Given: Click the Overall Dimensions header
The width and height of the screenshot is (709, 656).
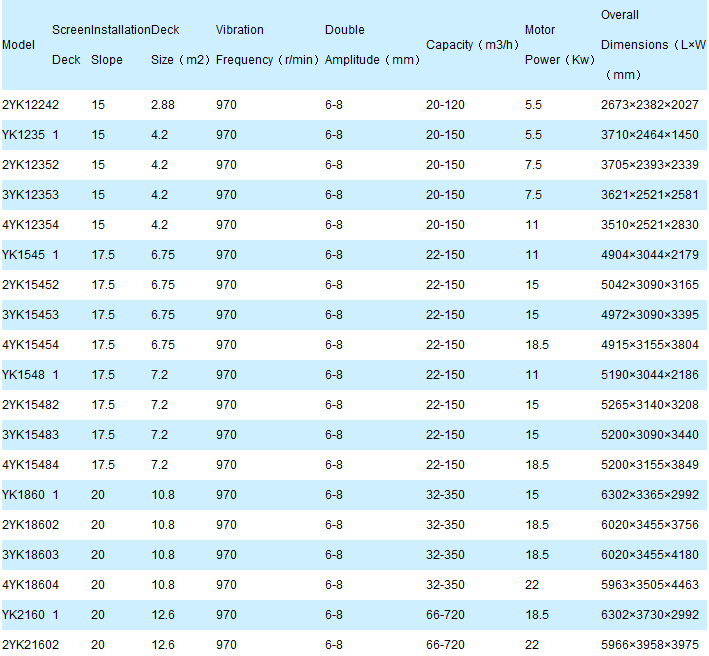Looking at the screenshot, I should [652, 45].
